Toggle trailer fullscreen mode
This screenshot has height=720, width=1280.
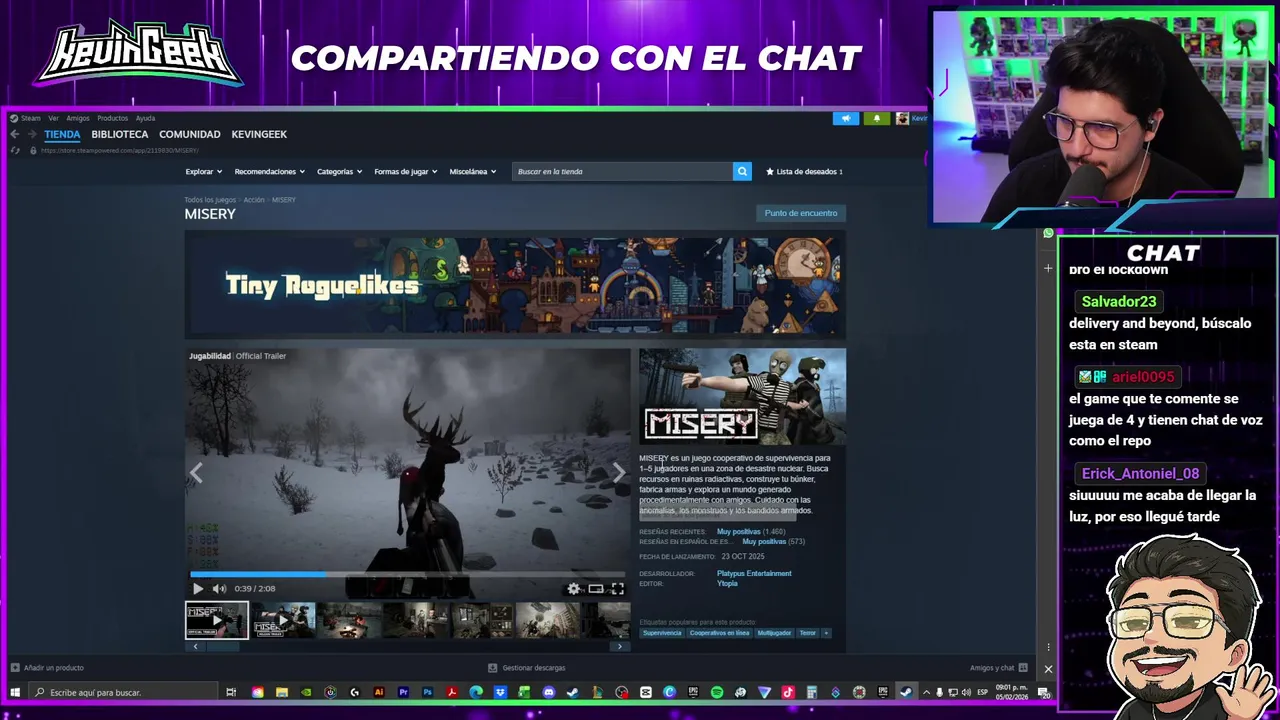tap(617, 589)
